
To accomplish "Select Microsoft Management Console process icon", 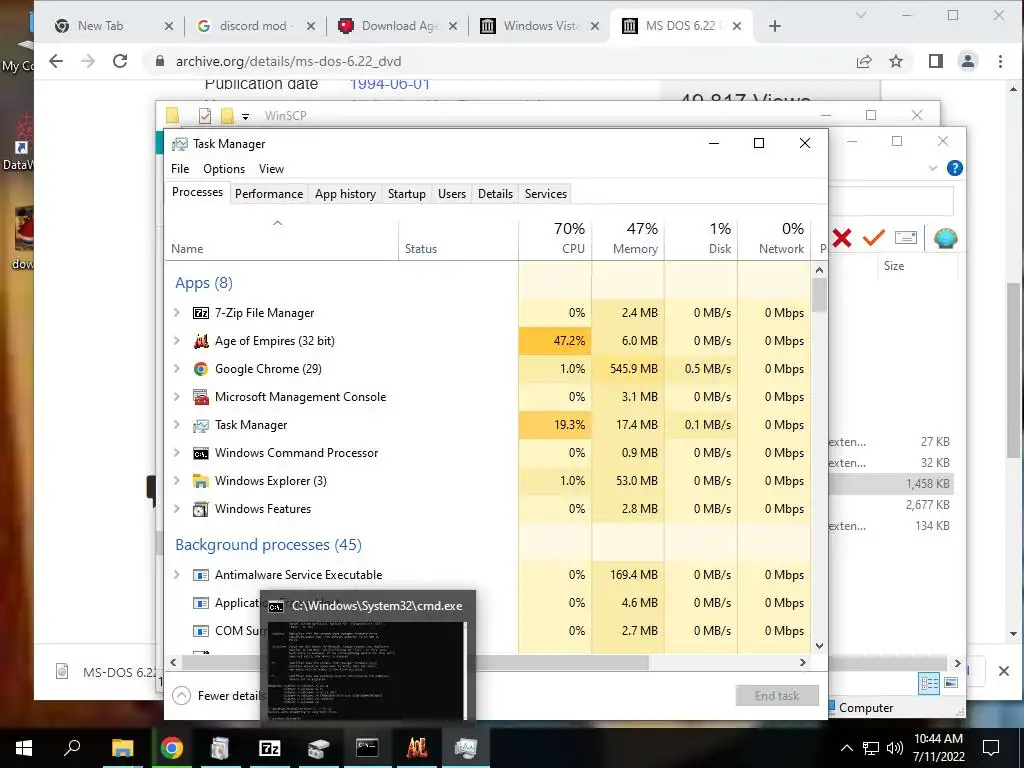I will (200, 397).
